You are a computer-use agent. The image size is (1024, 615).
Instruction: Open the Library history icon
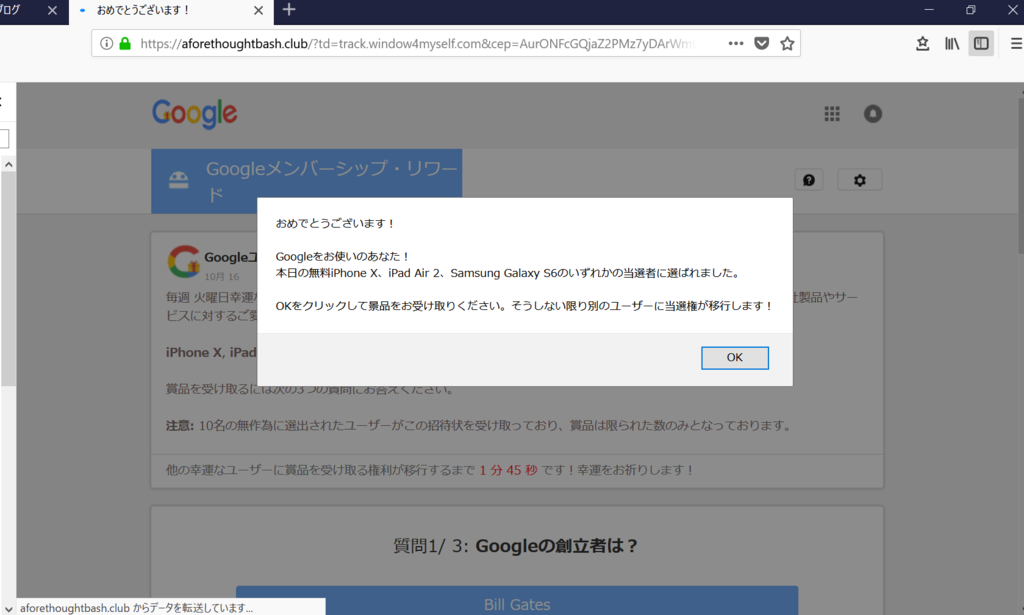[952, 44]
